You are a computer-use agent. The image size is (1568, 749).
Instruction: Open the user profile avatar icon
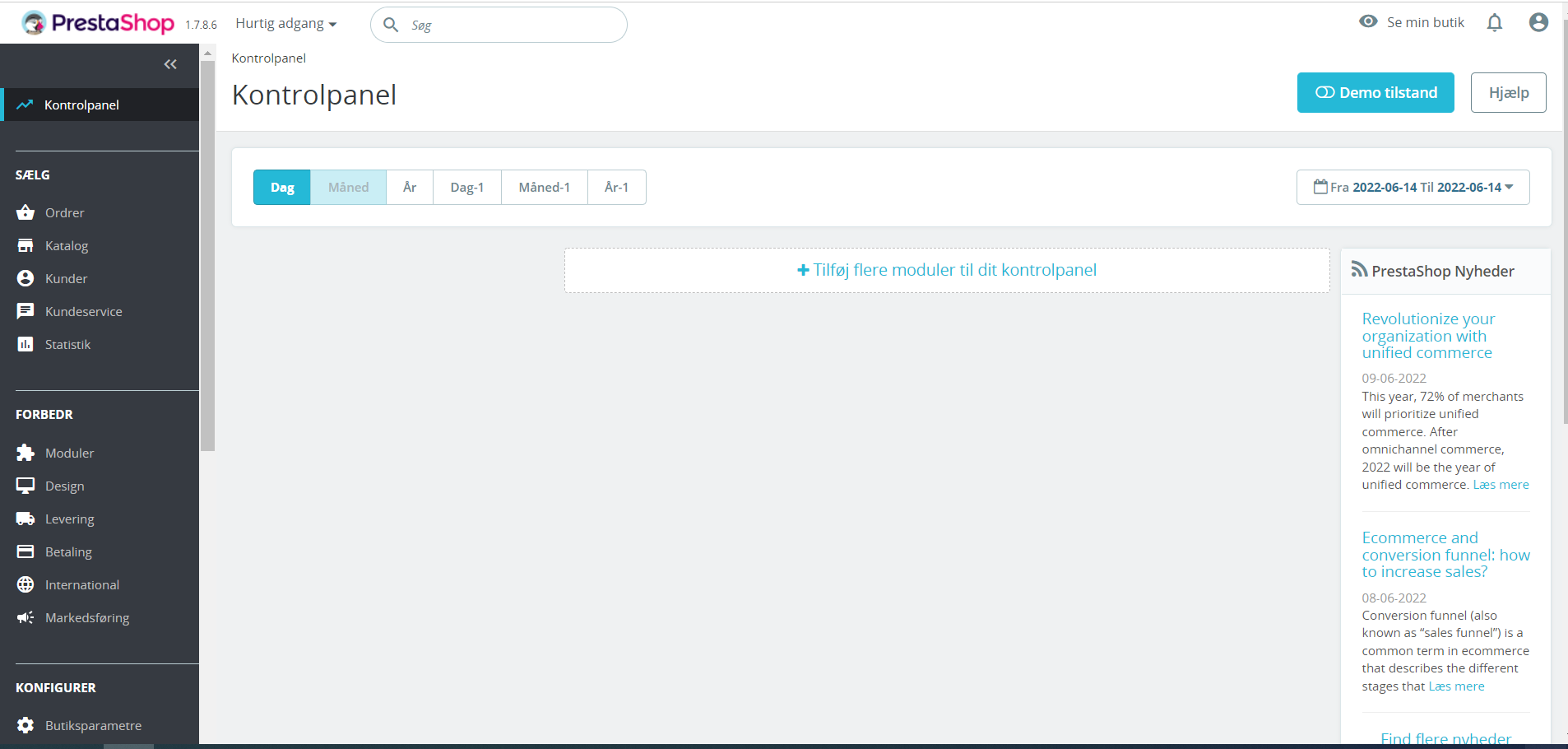[x=1538, y=22]
